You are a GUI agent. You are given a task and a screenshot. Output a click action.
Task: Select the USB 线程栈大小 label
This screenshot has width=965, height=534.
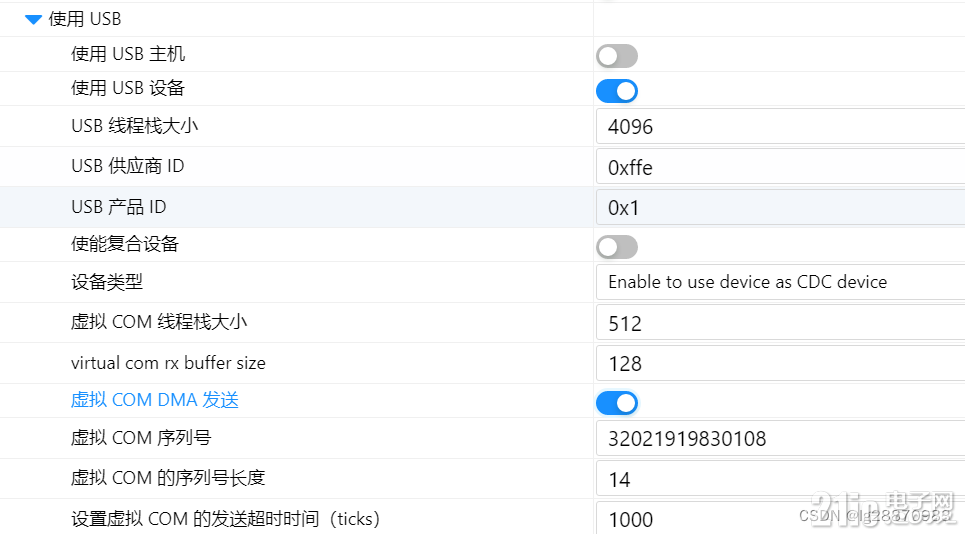coord(135,126)
